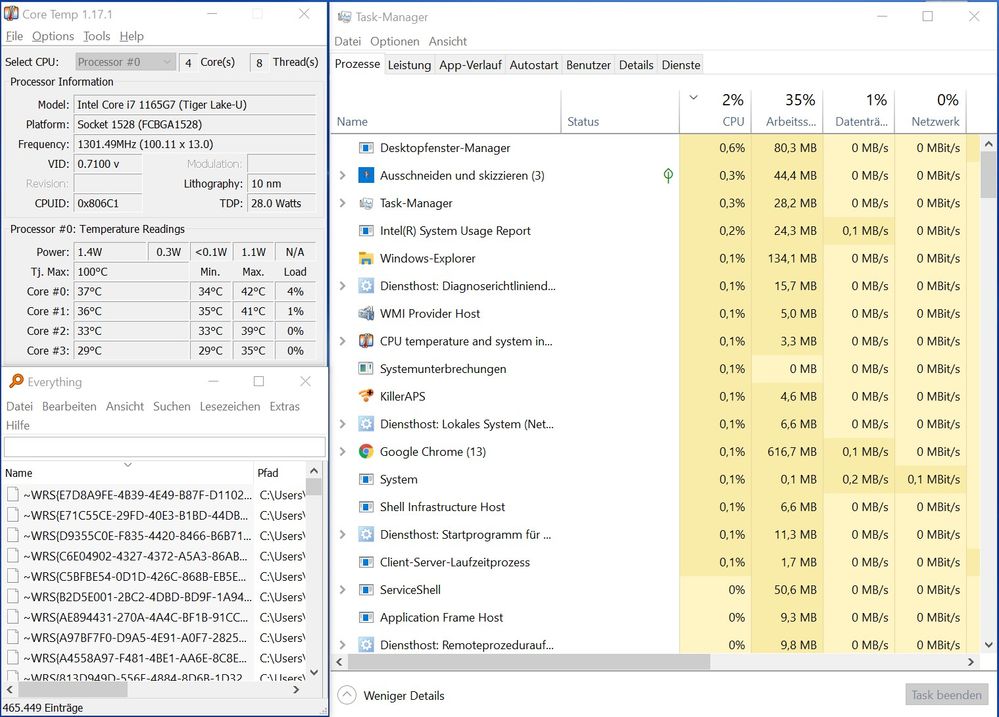999x717 pixels.
Task: Collapse Task-Manager with Weniger Details arrow
Action: (x=347, y=695)
